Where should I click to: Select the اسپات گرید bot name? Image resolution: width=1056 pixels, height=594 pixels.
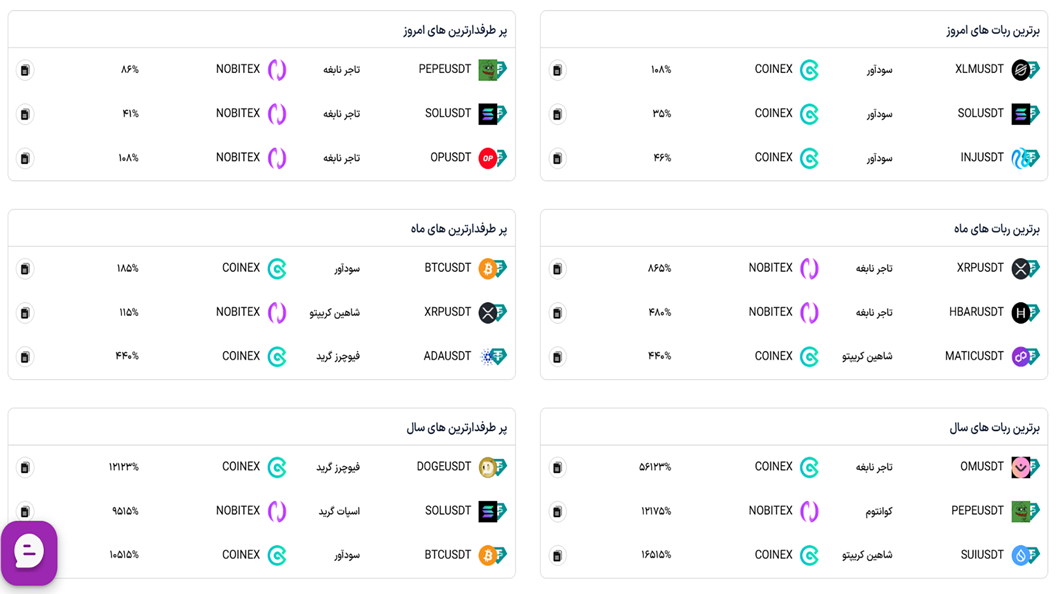click(339, 511)
